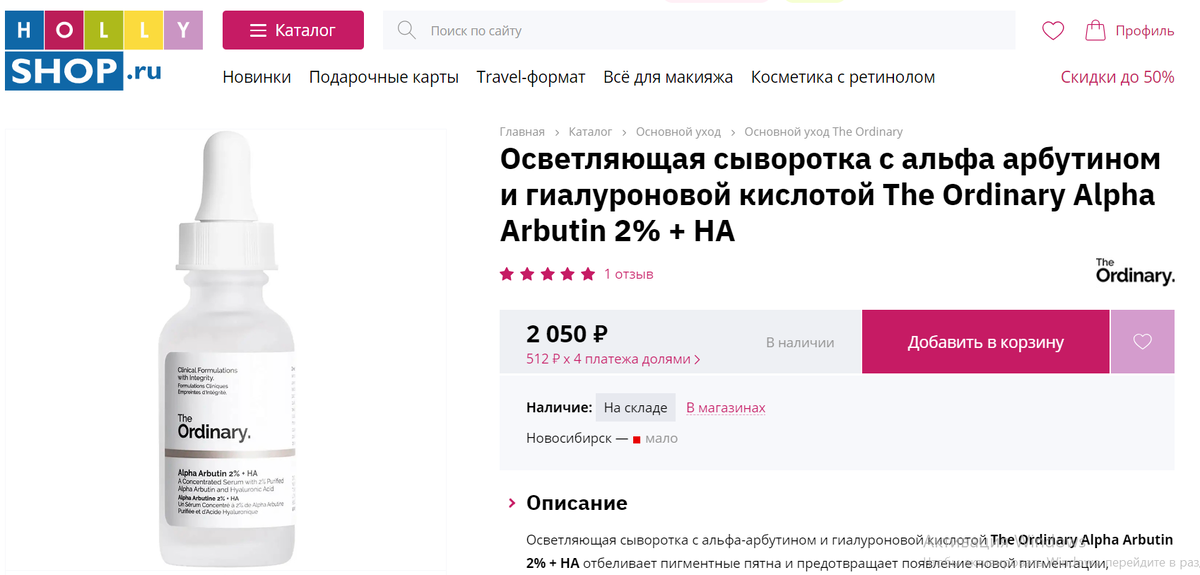Click the serum product image

tap(229, 350)
